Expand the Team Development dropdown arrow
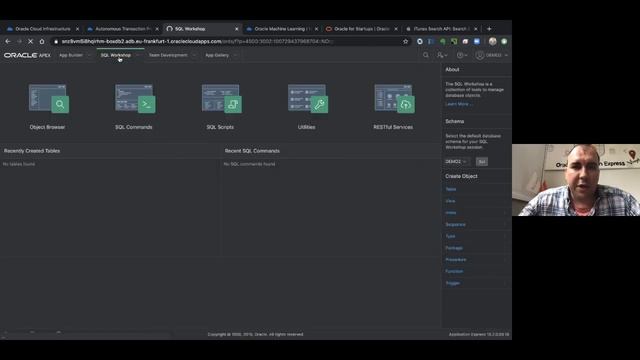 click(194, 55)
